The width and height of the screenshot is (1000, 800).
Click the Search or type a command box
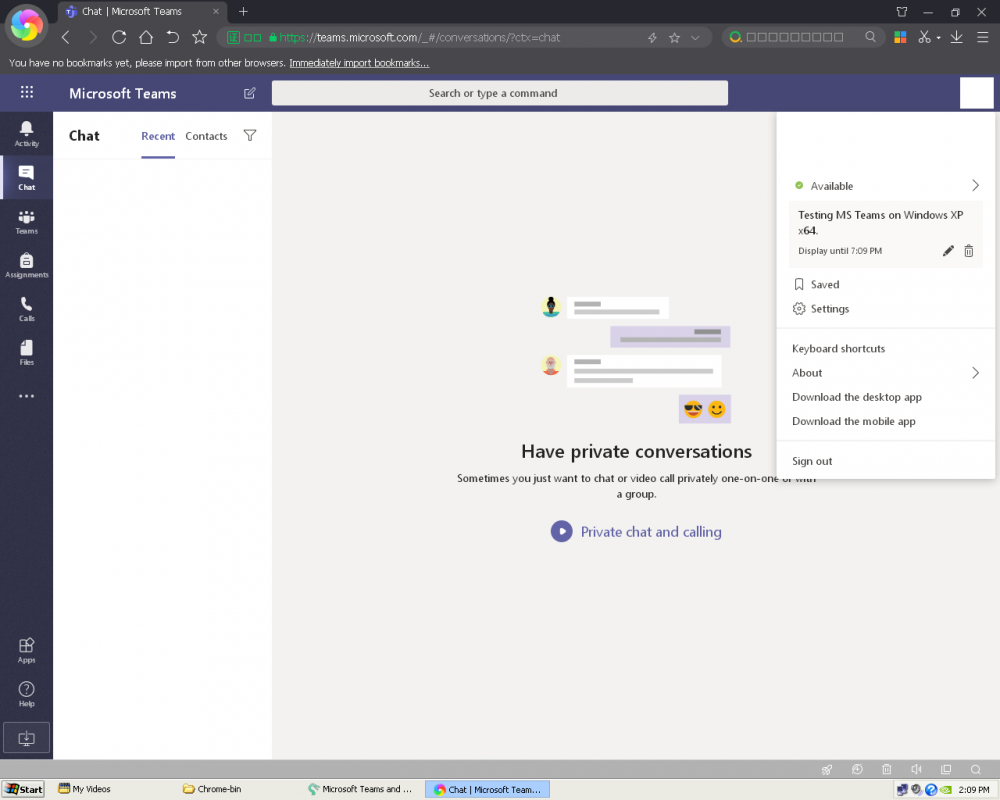coord(500,93)
